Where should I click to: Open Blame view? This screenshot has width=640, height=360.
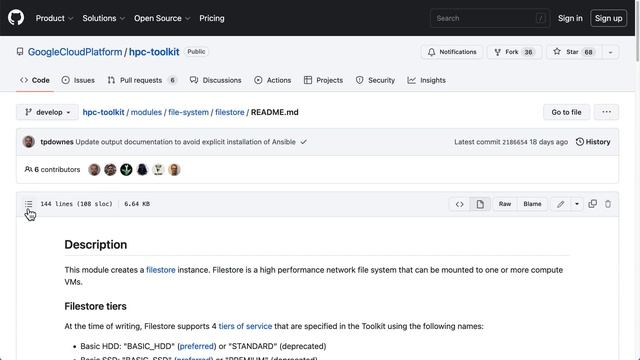pos(532,204)
